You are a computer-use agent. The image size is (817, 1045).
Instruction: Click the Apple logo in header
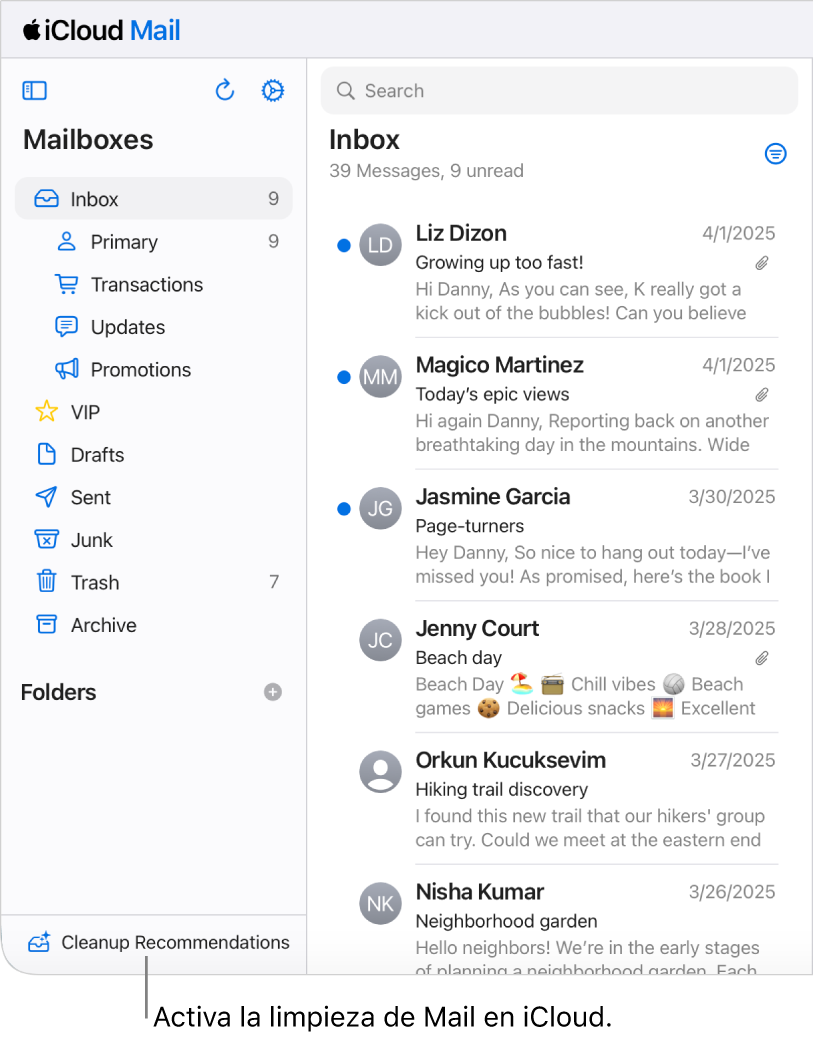click(31, 30)
